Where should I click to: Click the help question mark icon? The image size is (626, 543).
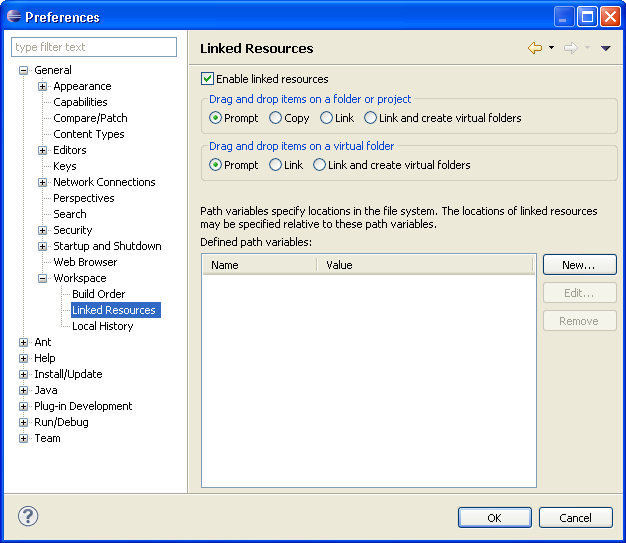pyautogui.click(x=28, y=516)
